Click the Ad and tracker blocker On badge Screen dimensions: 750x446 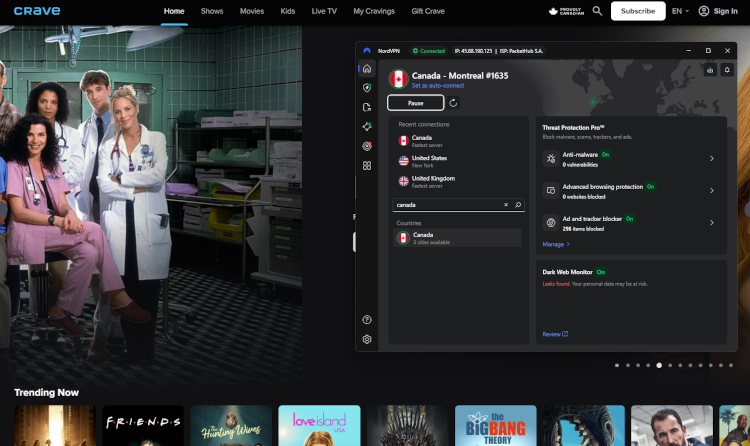(x=629, y=219)
